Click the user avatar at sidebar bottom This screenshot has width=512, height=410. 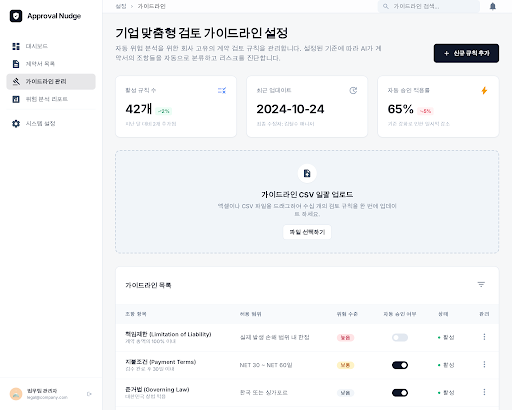pyautogui.click(x=16, y=394)
